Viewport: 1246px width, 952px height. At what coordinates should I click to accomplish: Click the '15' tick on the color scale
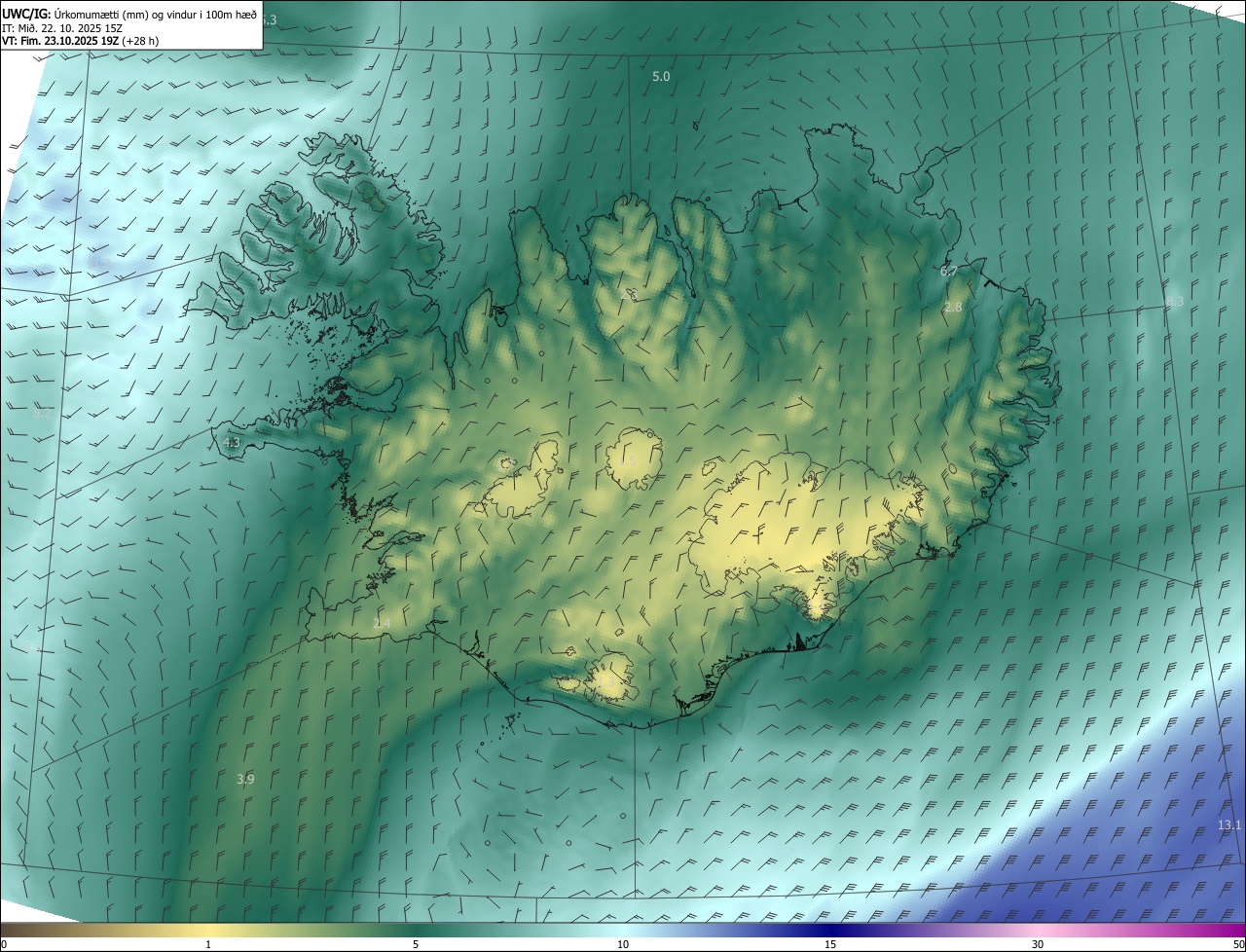click(830, 944)
